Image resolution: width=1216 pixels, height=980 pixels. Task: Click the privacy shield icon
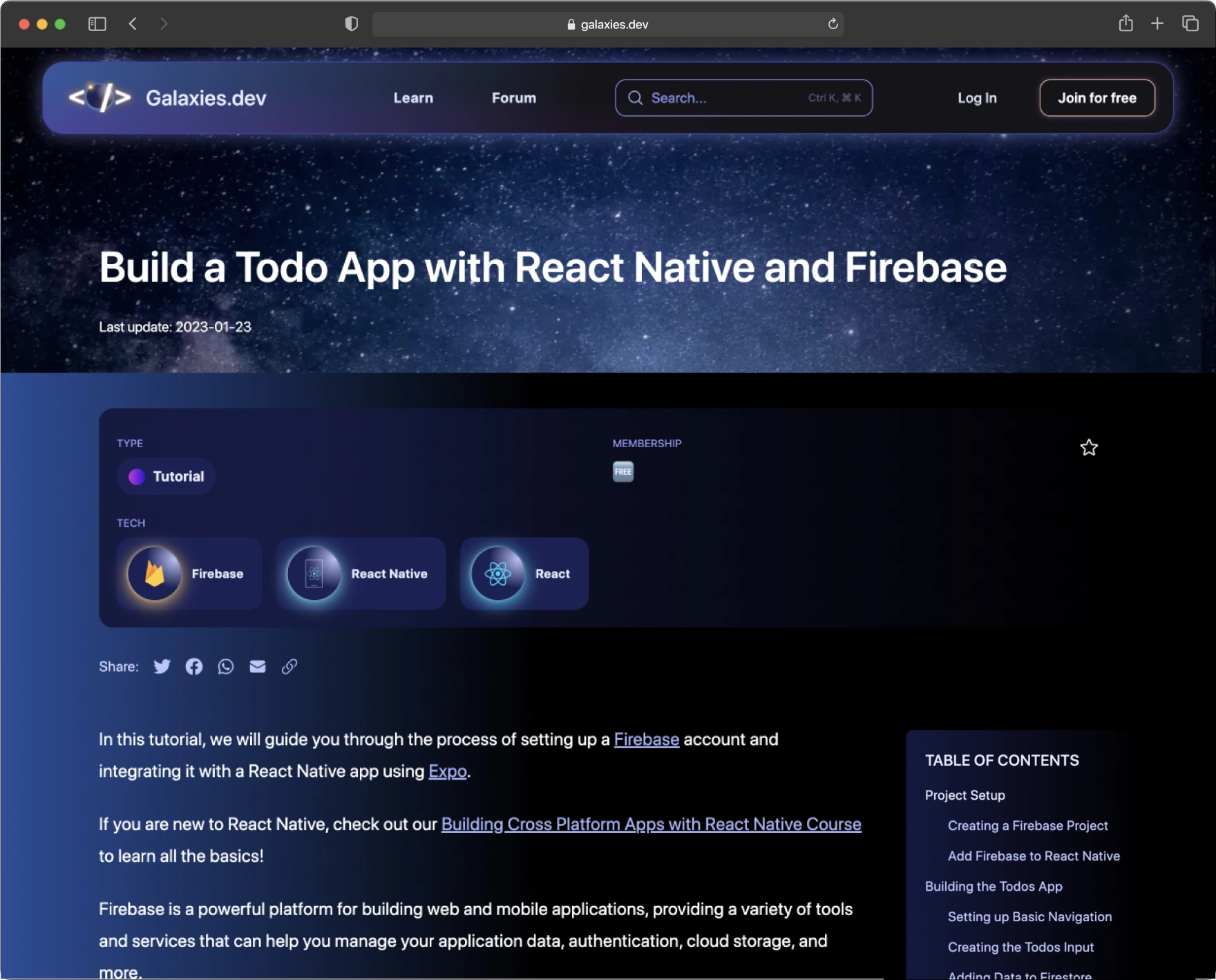click(x=352, y=23)
